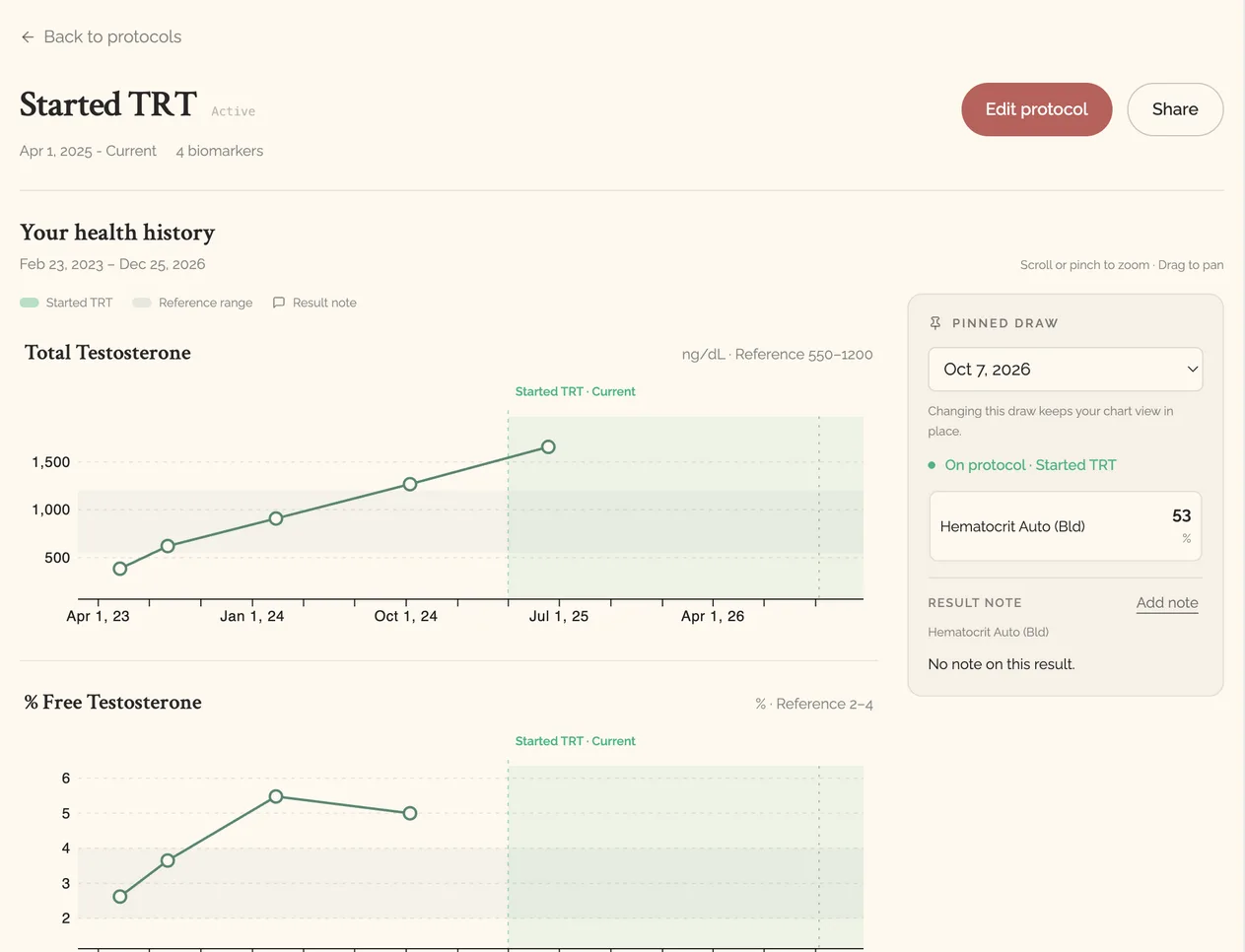Click the Reference range legend swatch

coord(142,303)
